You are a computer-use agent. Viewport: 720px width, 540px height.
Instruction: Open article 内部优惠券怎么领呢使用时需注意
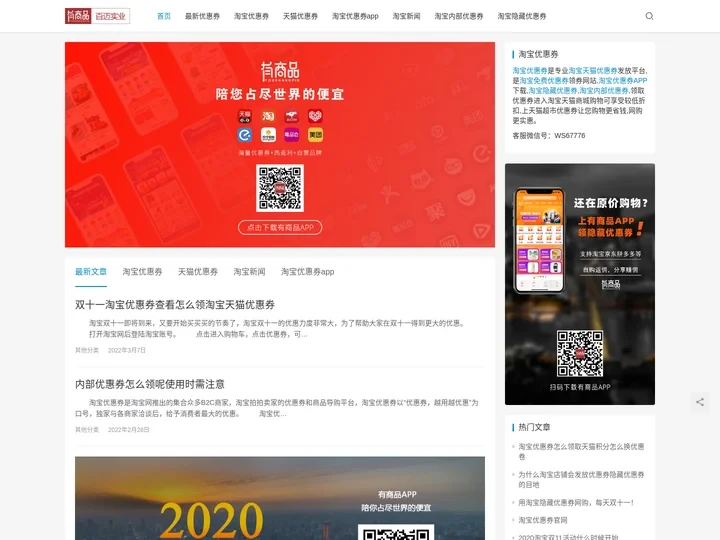[150, 384]
